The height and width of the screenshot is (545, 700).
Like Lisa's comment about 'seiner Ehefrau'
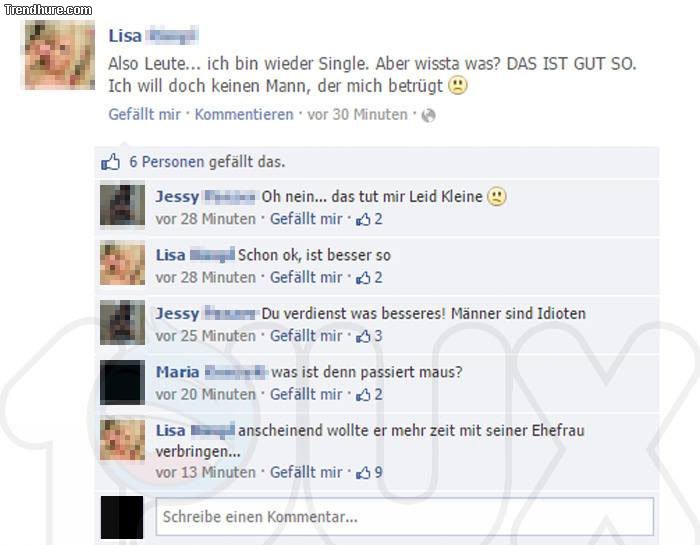(x=306, y=472)
